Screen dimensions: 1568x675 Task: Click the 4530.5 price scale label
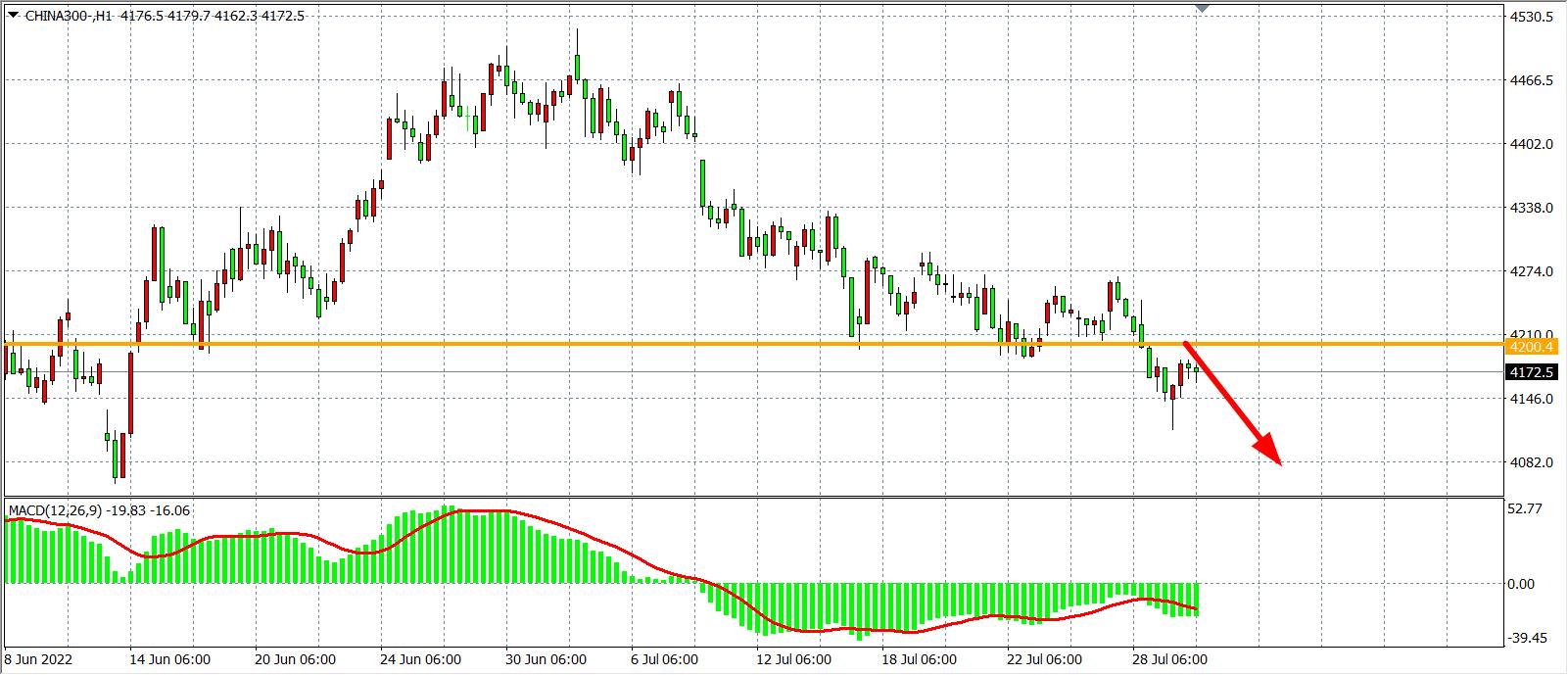1534,18
